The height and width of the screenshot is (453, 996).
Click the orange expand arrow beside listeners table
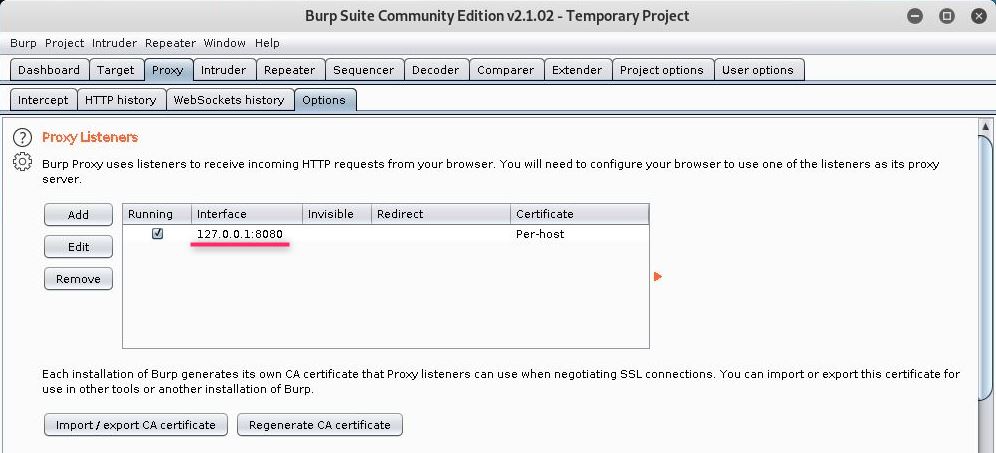click(x=657, y=276)
